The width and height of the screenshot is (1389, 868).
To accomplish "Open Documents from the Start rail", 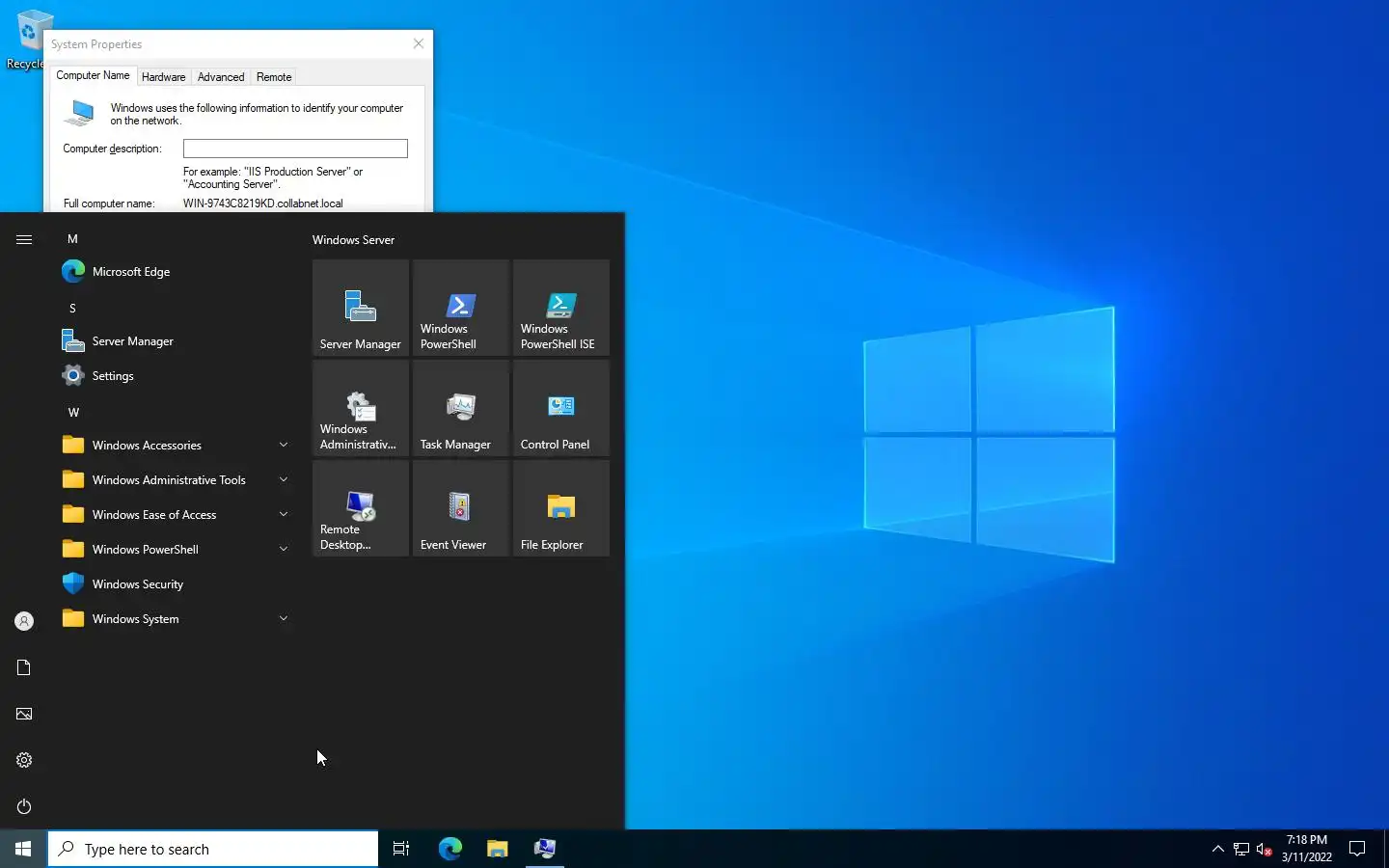I will tap(24, 667).
